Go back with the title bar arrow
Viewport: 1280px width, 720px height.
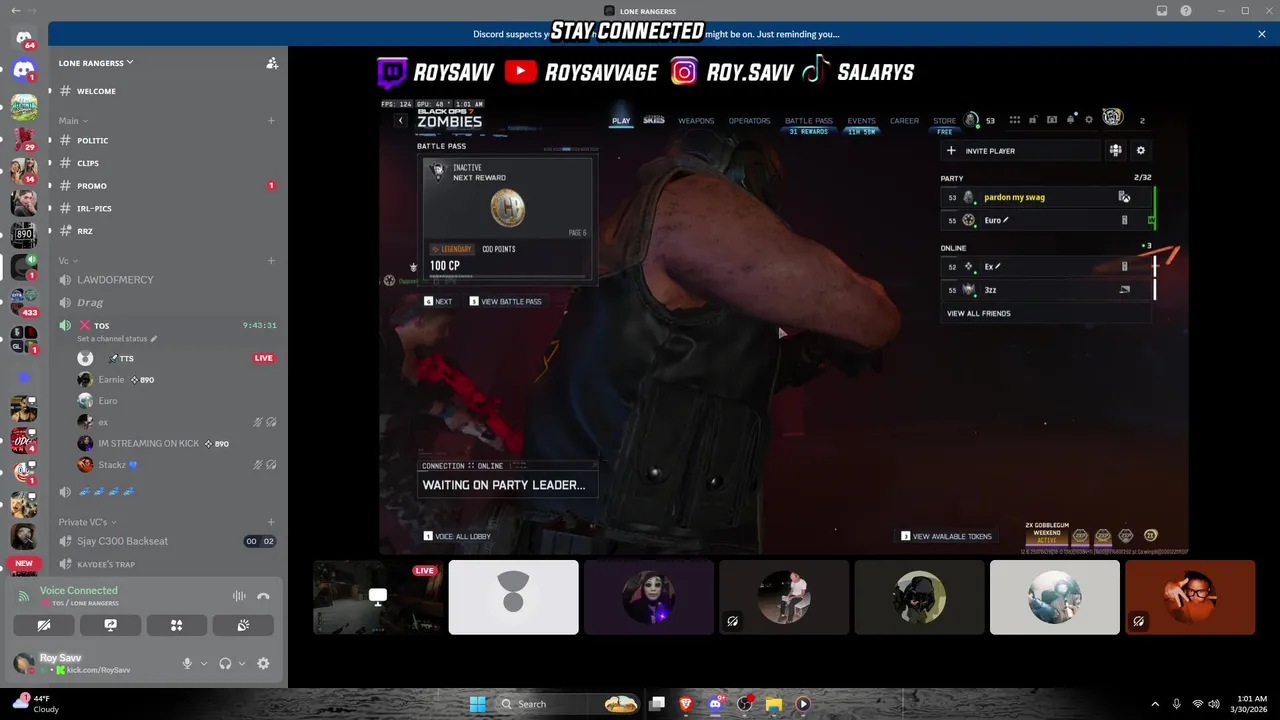click(15, 11)
